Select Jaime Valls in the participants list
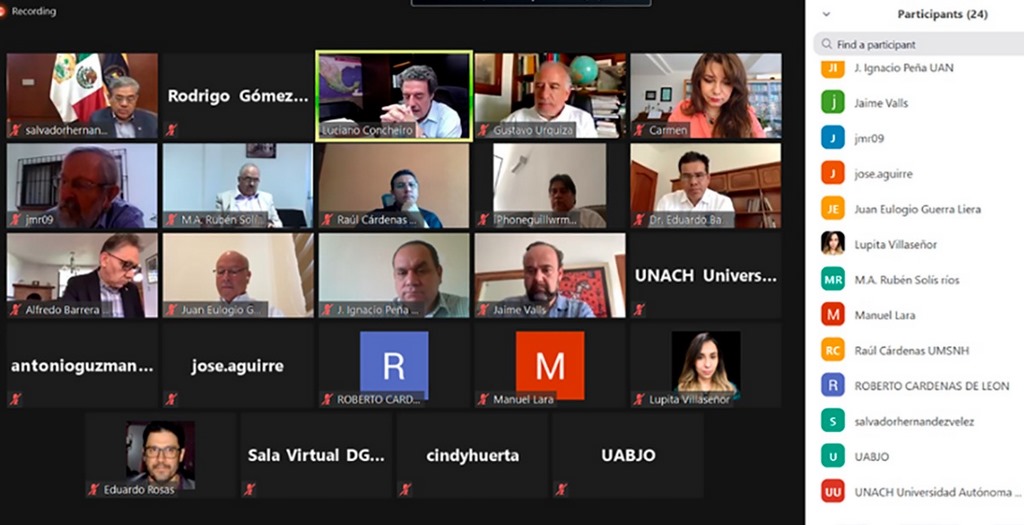The width and height of the screenshot is (1024, 525). point(914,103)
